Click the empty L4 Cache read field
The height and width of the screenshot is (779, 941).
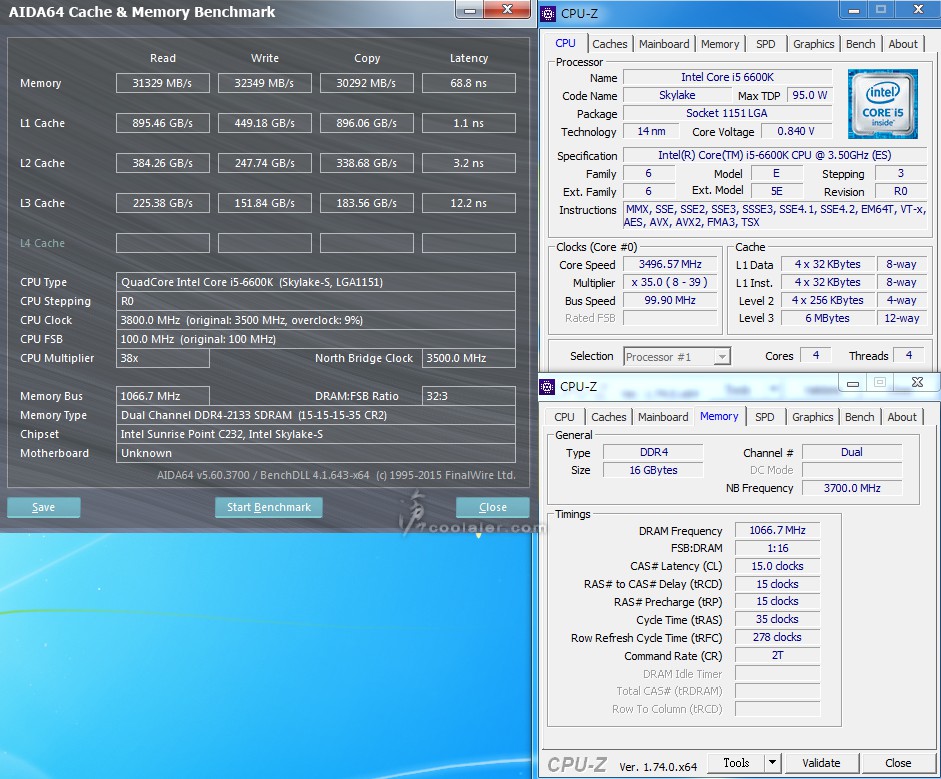pyautogui.click(x=163, y=243)
